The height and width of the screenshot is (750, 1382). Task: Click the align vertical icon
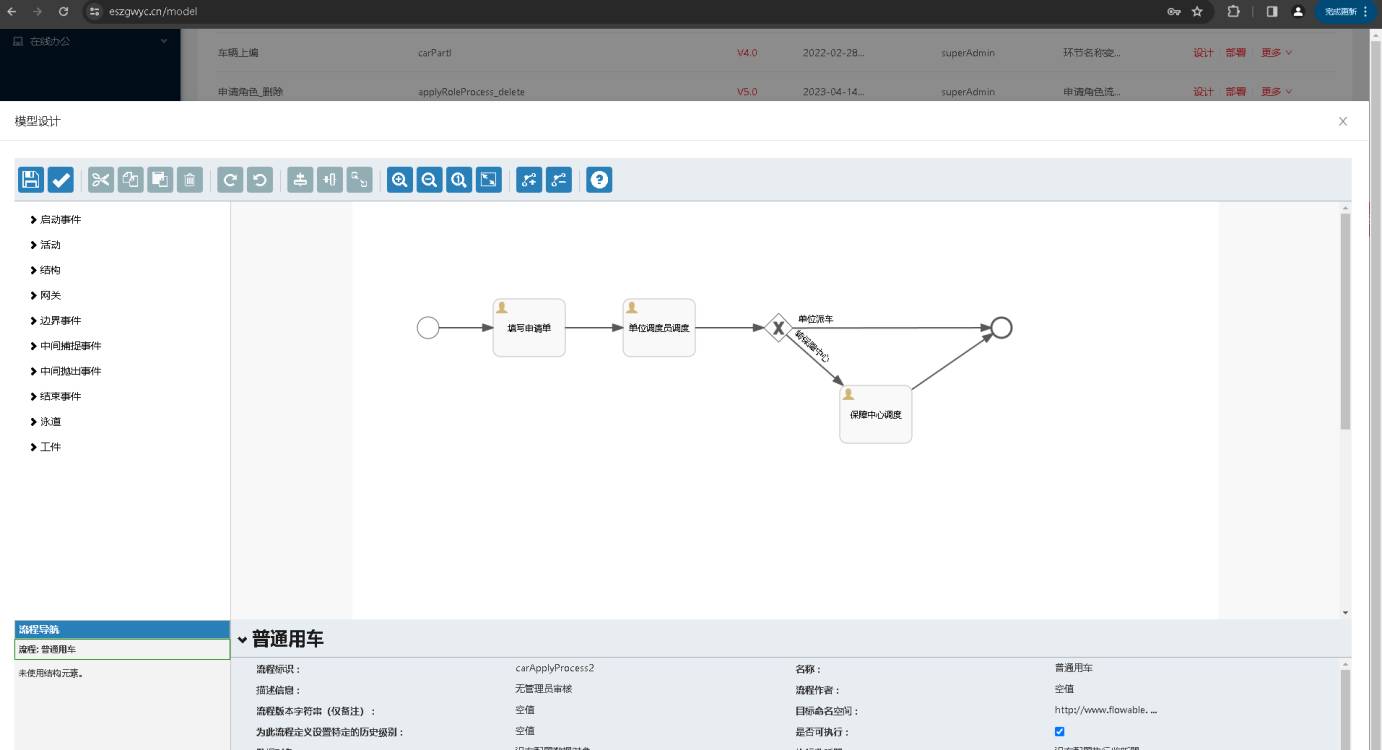tap(300, 180)
